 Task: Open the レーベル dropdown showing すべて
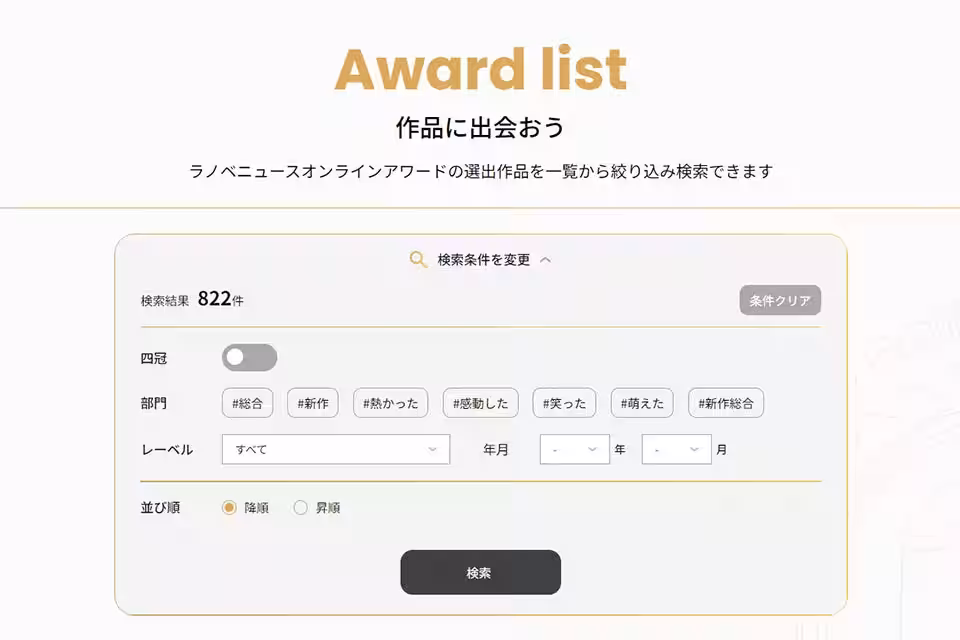335,449
